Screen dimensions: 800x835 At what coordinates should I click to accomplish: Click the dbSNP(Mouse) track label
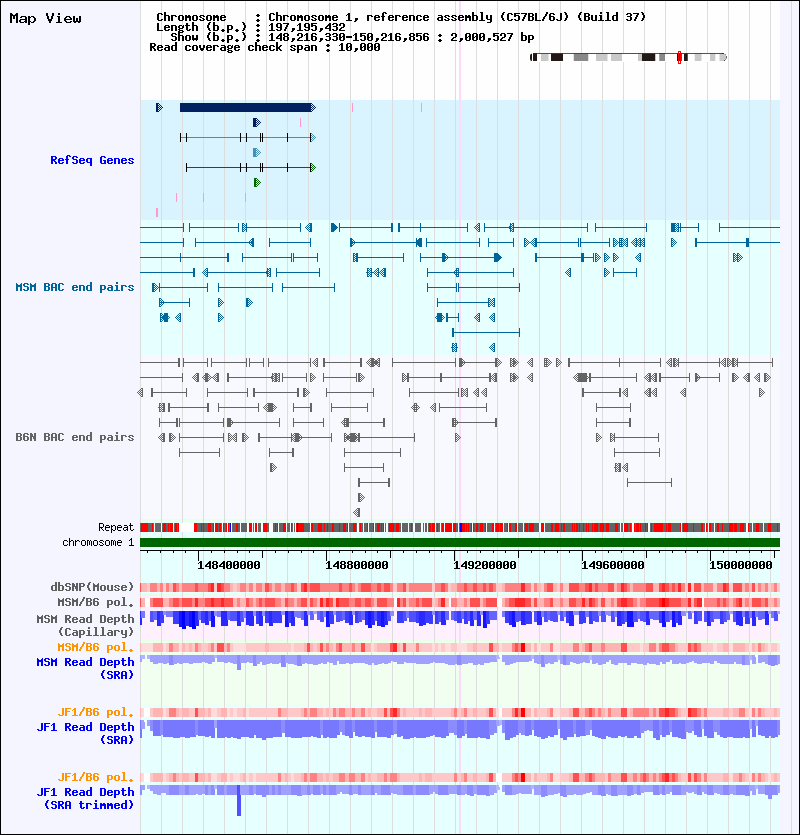(92, 587)
